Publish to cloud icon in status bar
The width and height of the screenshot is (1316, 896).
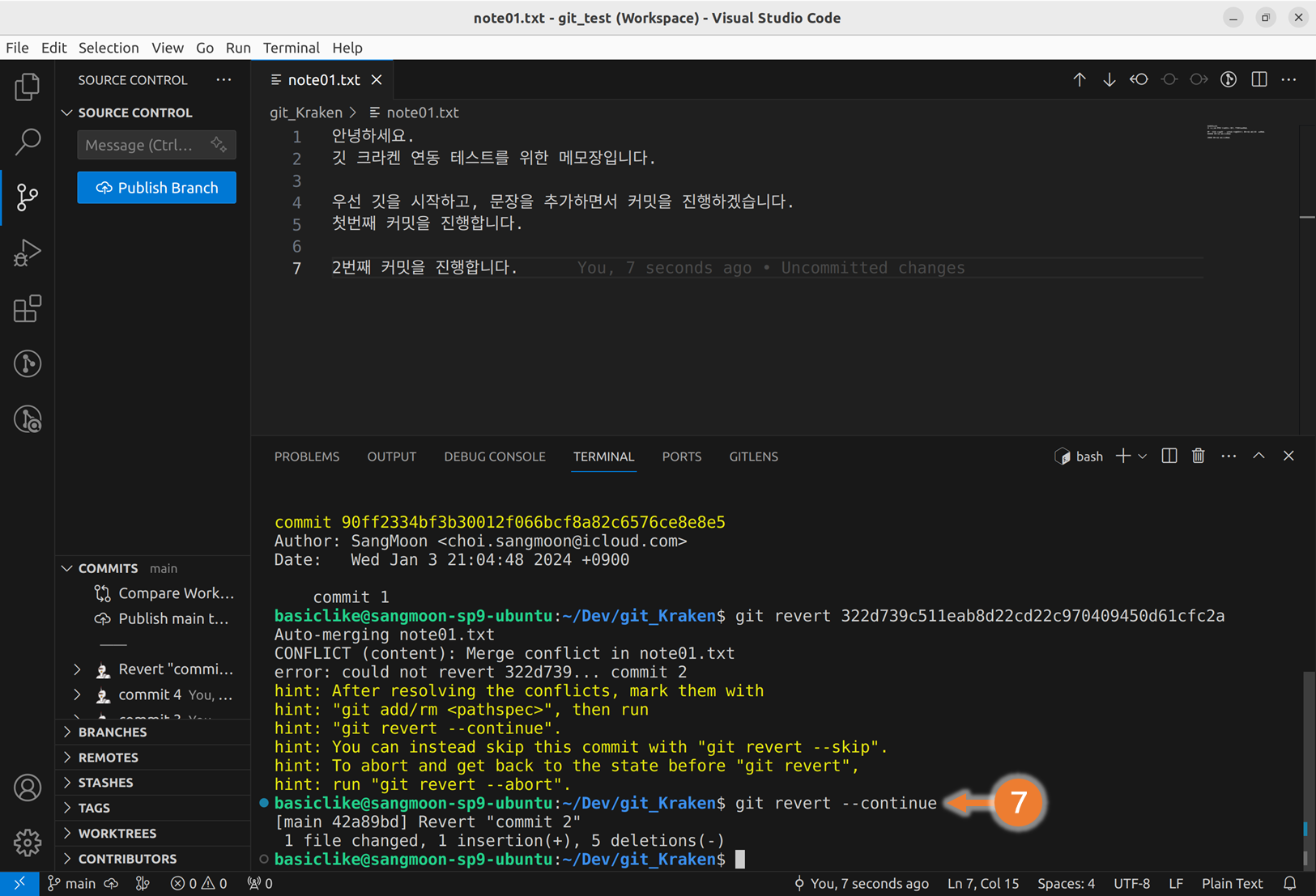tap(112, 884)
